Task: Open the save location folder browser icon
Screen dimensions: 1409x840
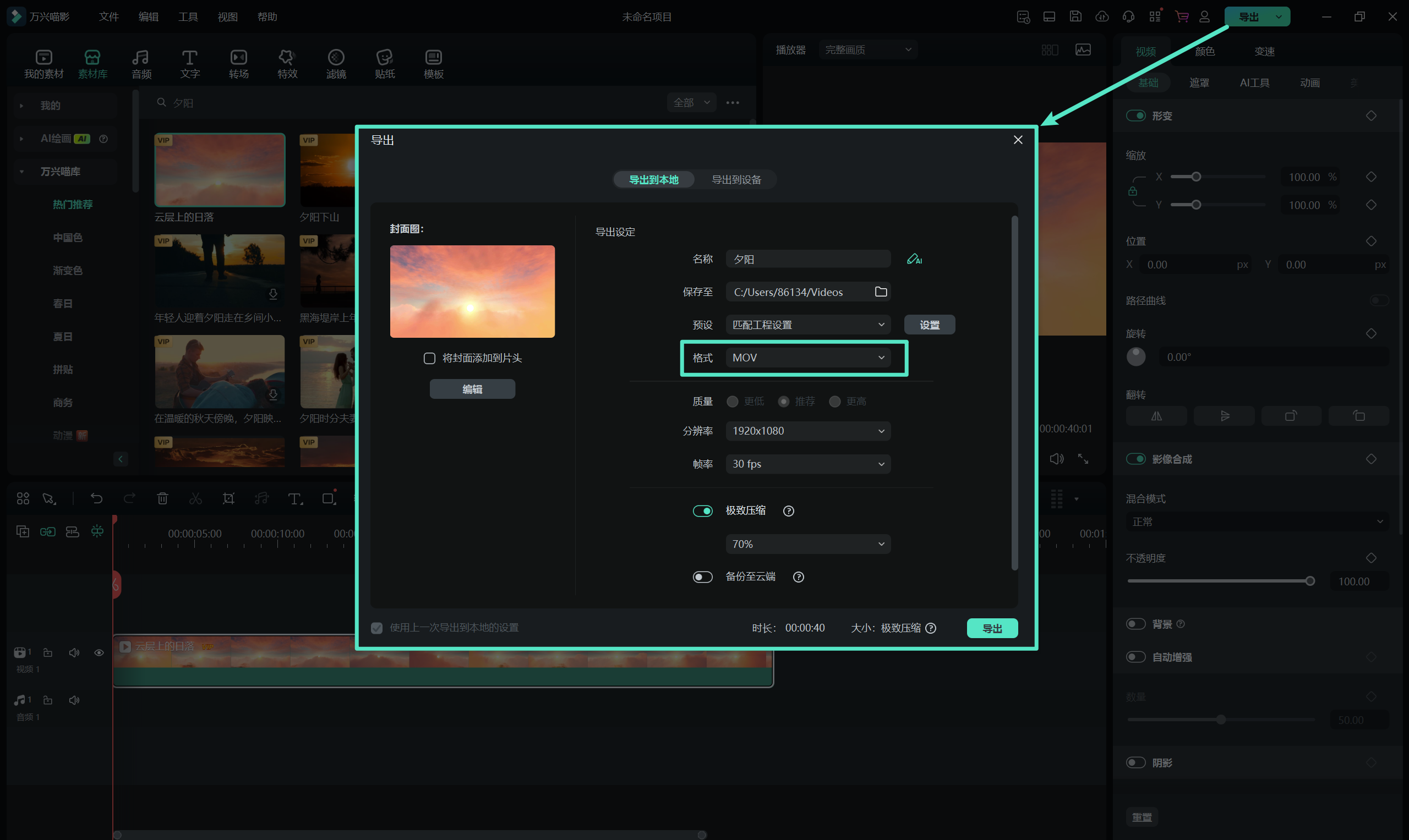Action: click(881, 292)
